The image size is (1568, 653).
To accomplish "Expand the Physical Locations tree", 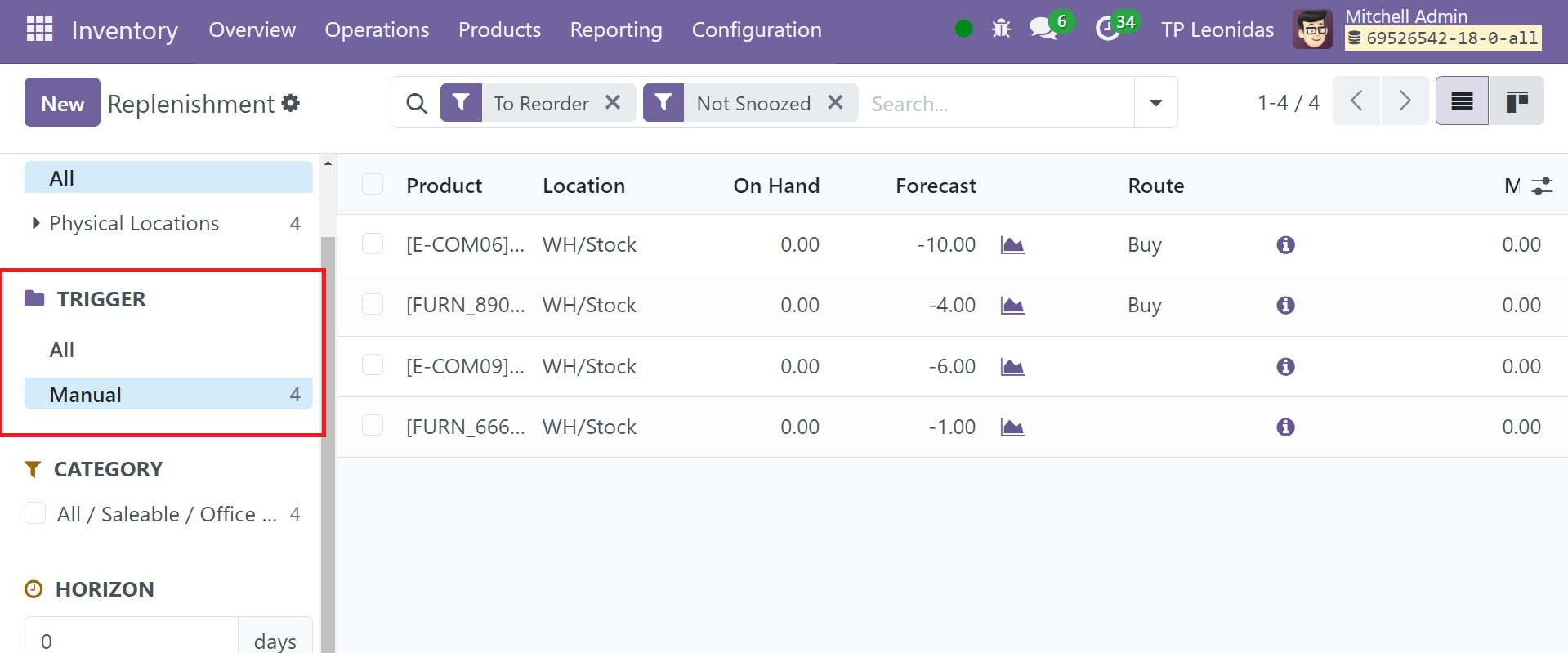I will pos(35,223).
